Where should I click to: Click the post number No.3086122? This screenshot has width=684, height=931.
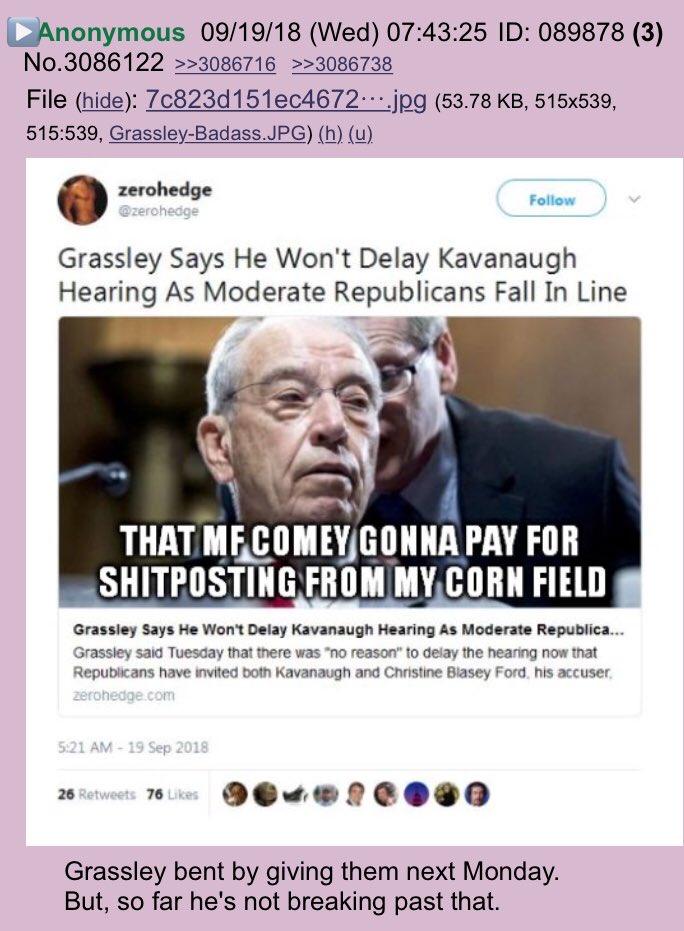coord(94,62)
